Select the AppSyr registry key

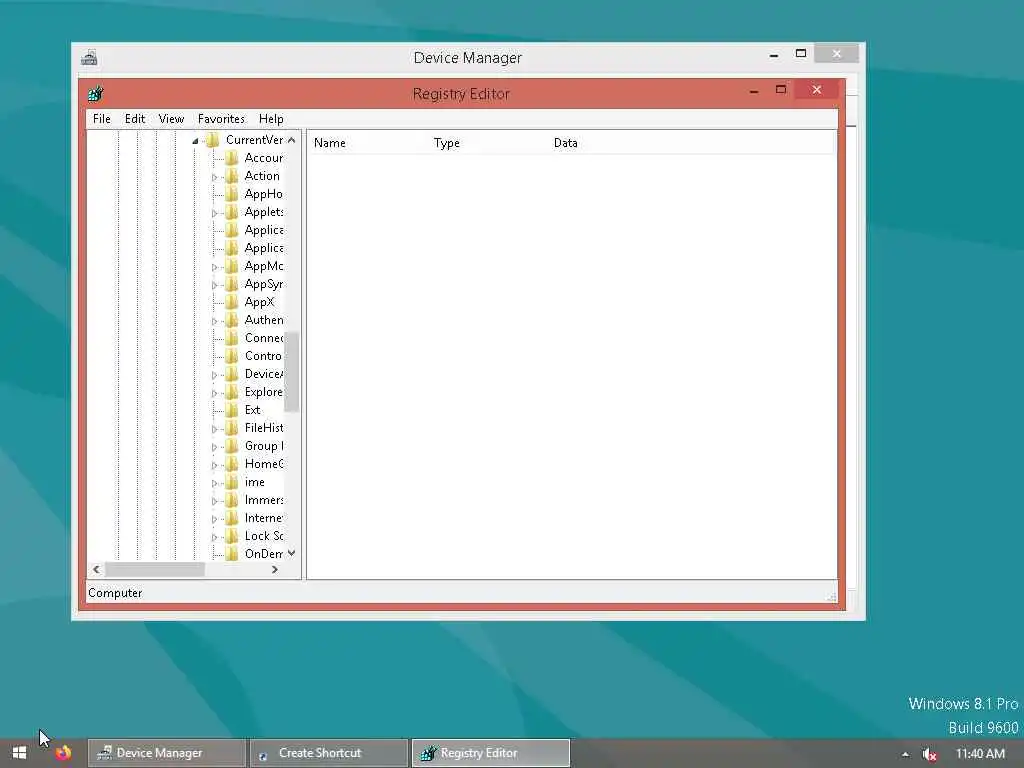coord(264,284)
